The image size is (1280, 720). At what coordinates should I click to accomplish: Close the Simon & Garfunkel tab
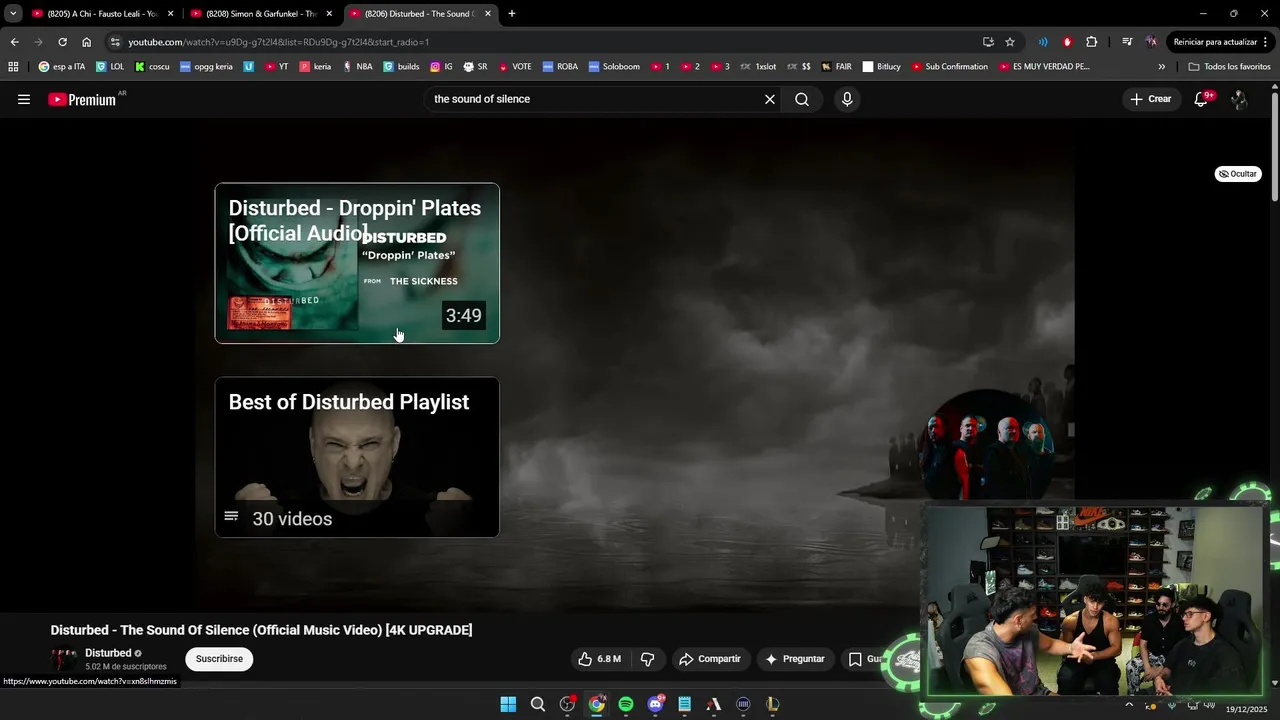pos(329,14)
